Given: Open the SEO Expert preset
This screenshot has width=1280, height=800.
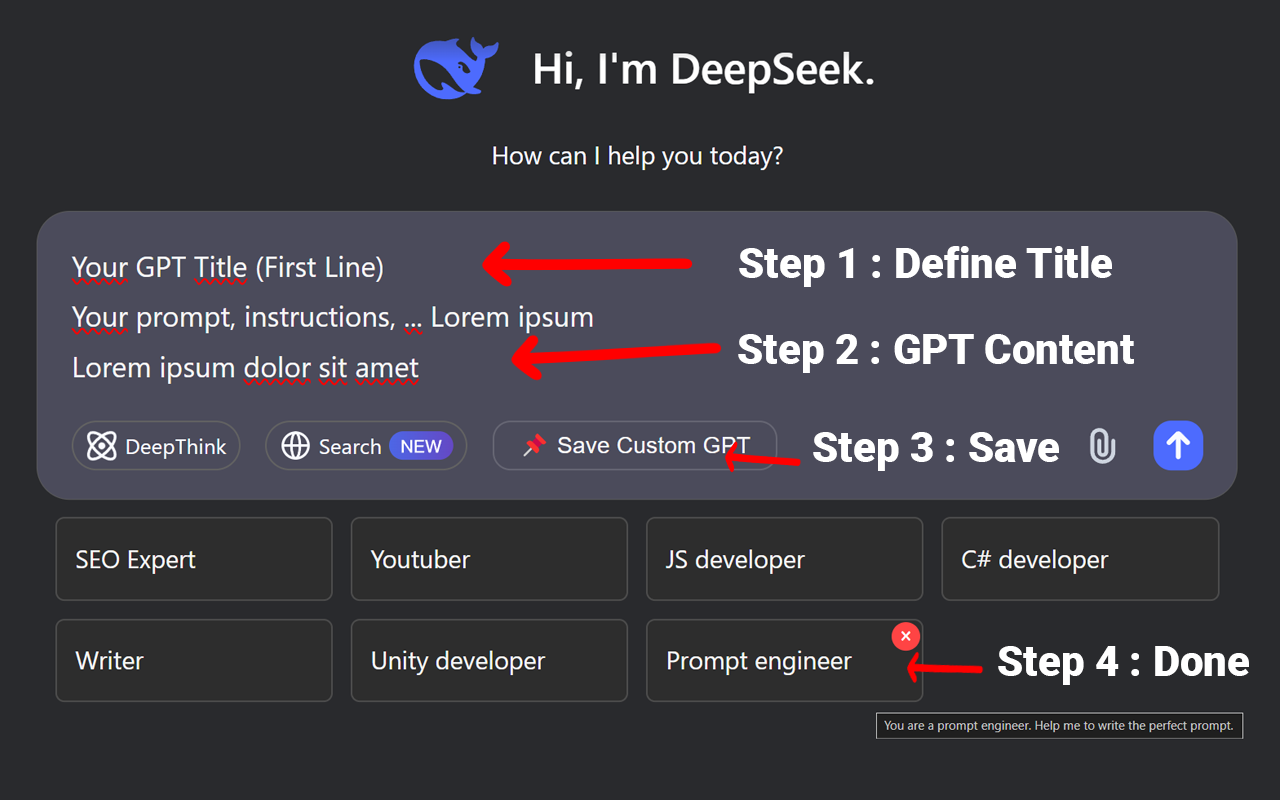Looking at the screenshot, I should [x=193, y=559].
